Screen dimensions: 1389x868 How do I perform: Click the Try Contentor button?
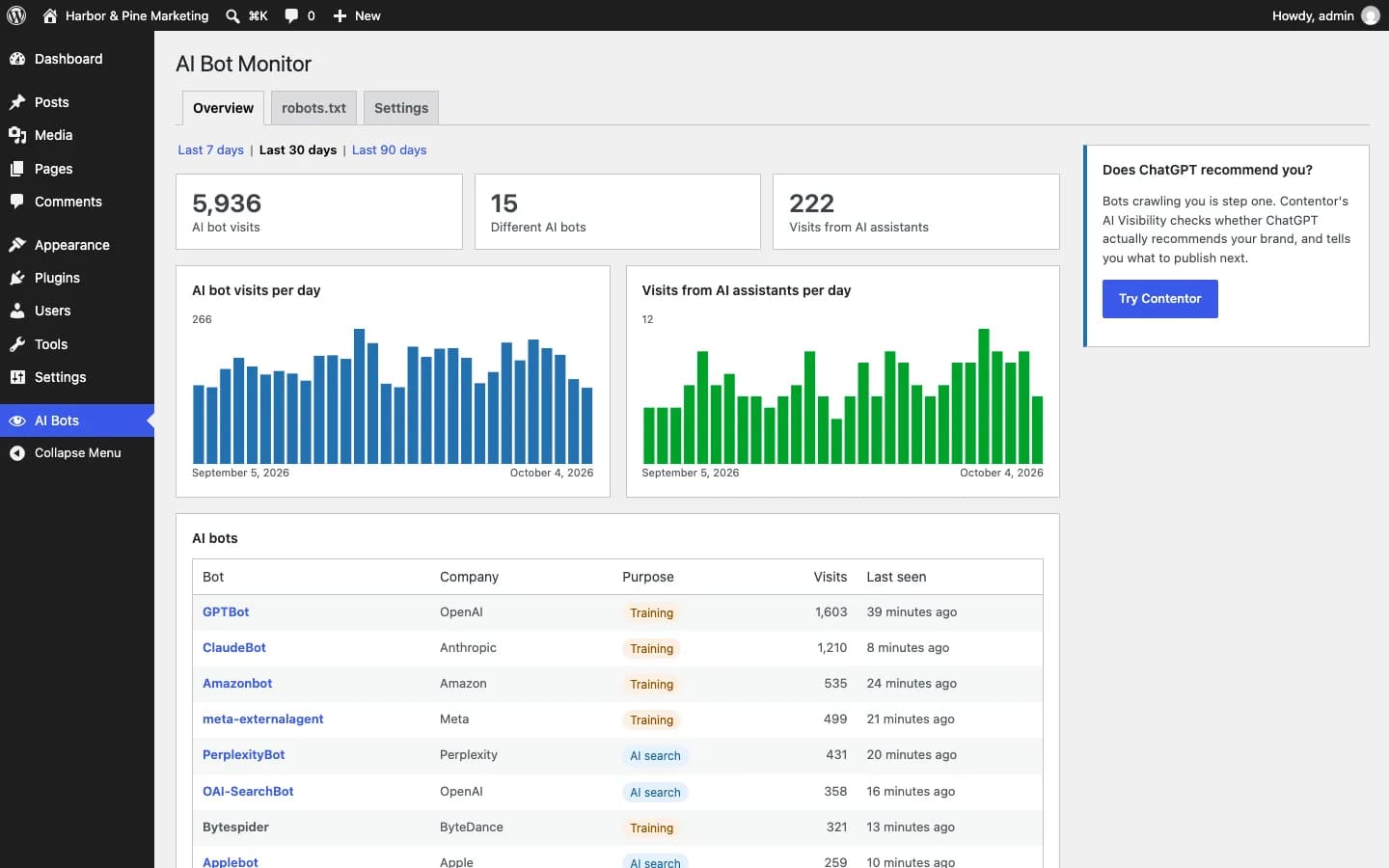(1159, 299)
